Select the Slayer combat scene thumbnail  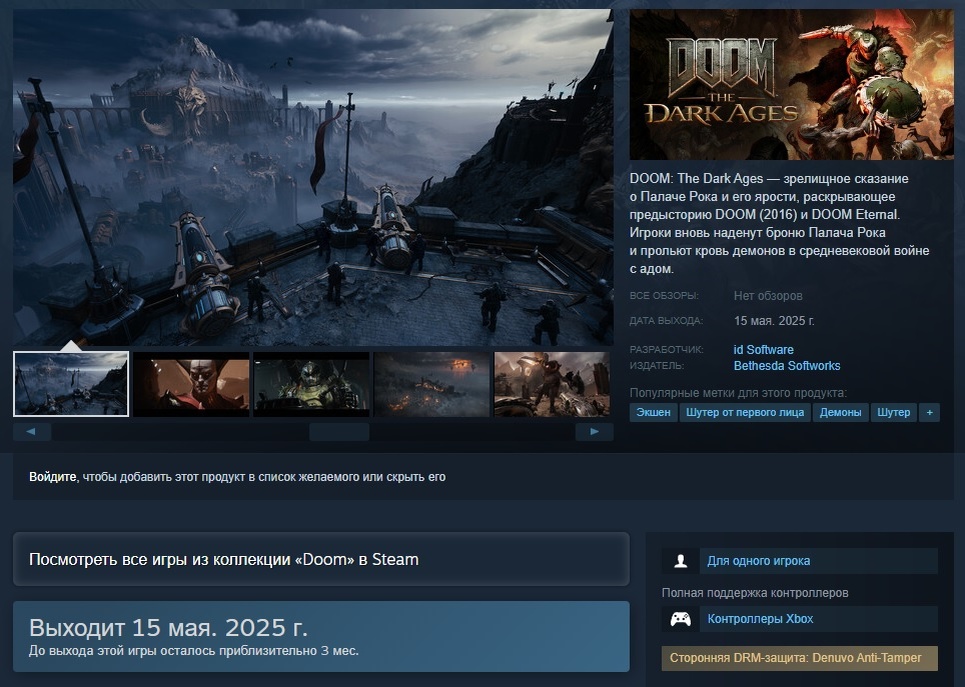click(552, 384)
